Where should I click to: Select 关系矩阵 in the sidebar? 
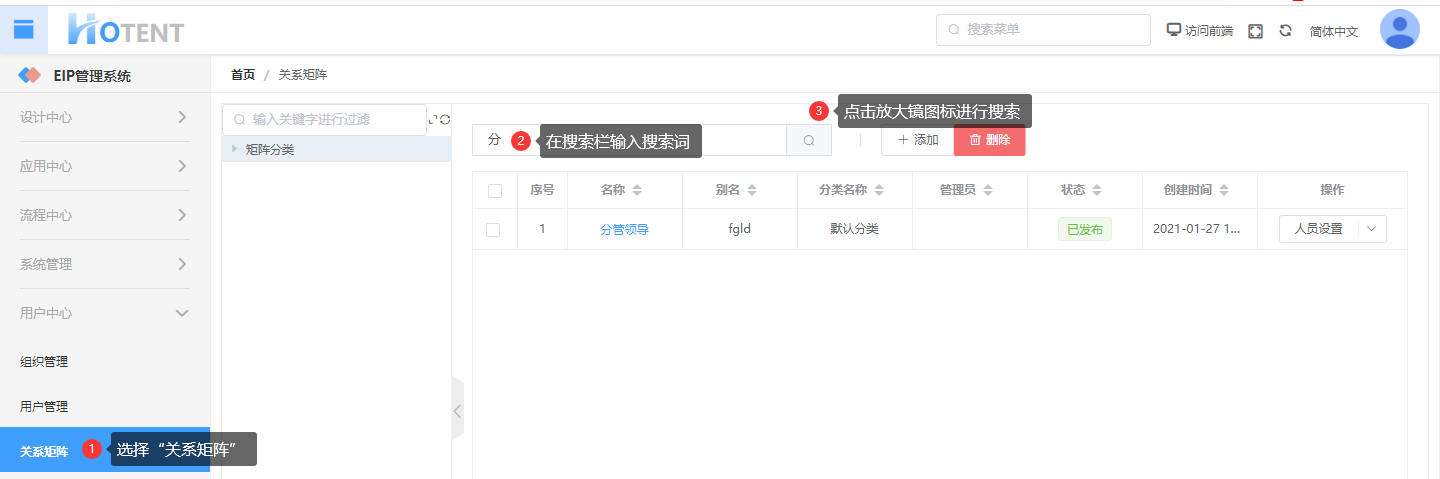pyautogui.click(x=105, y=452)
